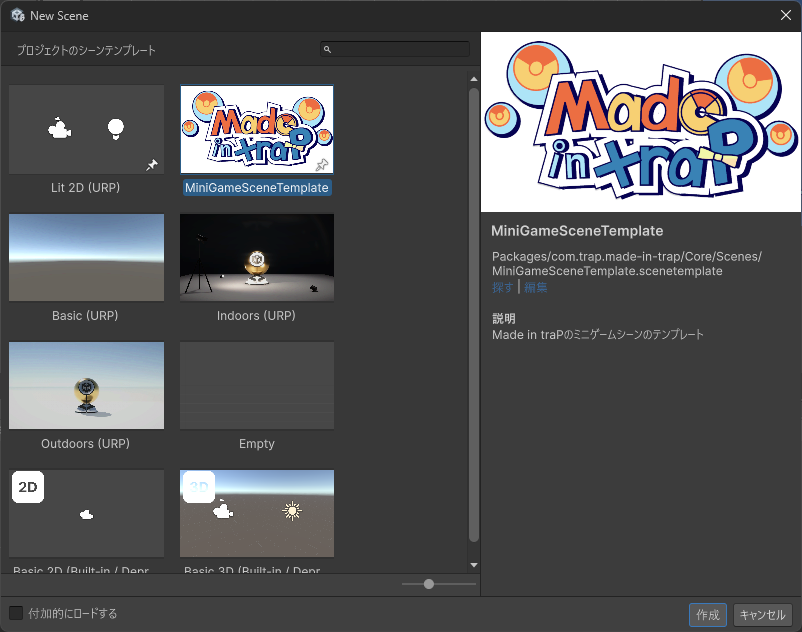The width and height of the screenshot is (802, 632).
Task: Click the template path text in details
Action: click(x=627, y=263)
